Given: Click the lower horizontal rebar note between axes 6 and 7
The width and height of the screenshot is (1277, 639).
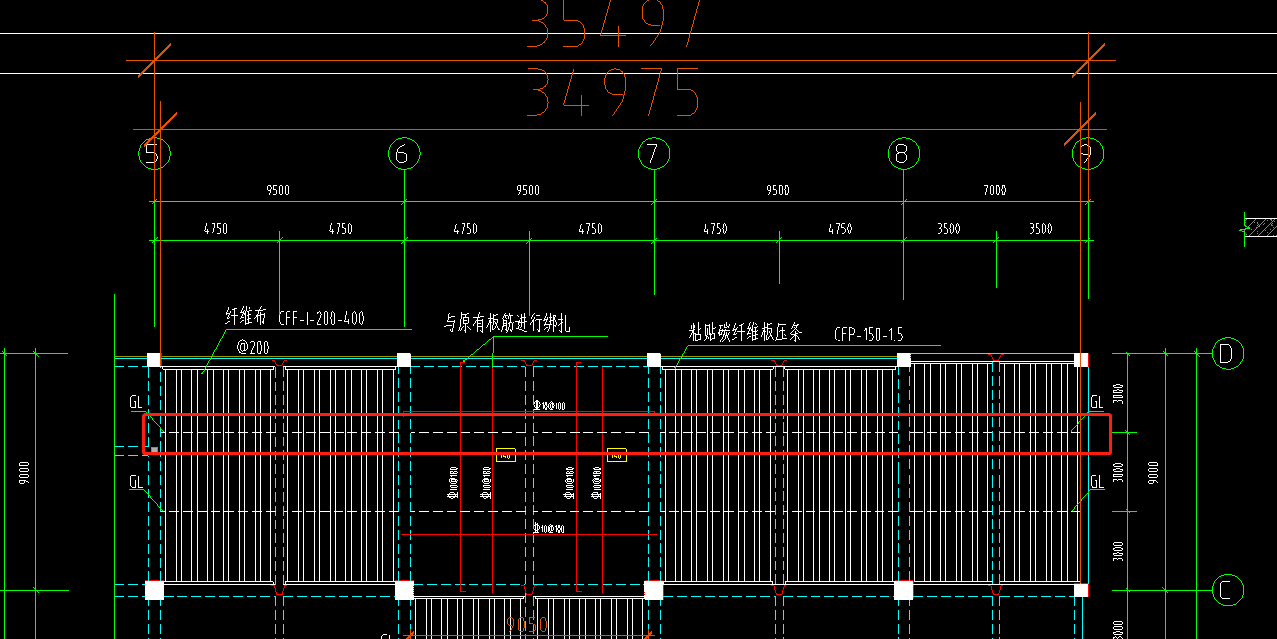Looking at the screenshot, I should click(x=550, y=528).
